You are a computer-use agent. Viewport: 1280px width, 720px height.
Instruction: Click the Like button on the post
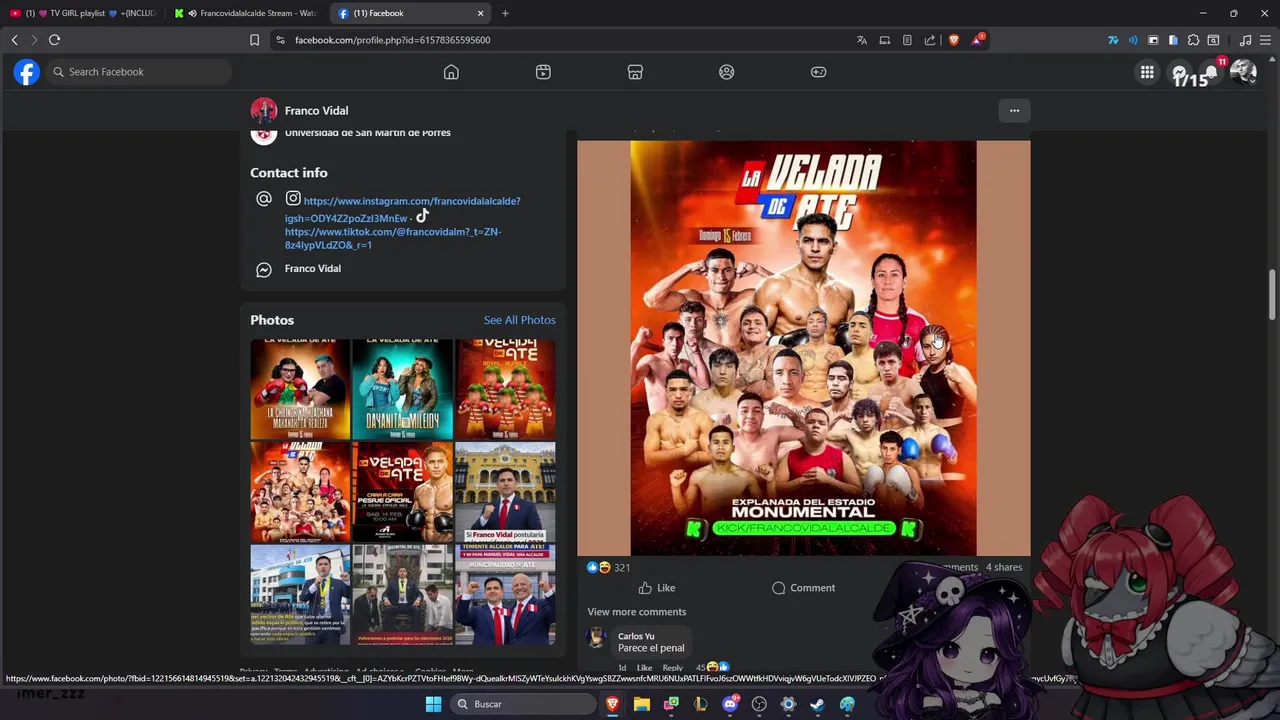(x=657, y=588)
